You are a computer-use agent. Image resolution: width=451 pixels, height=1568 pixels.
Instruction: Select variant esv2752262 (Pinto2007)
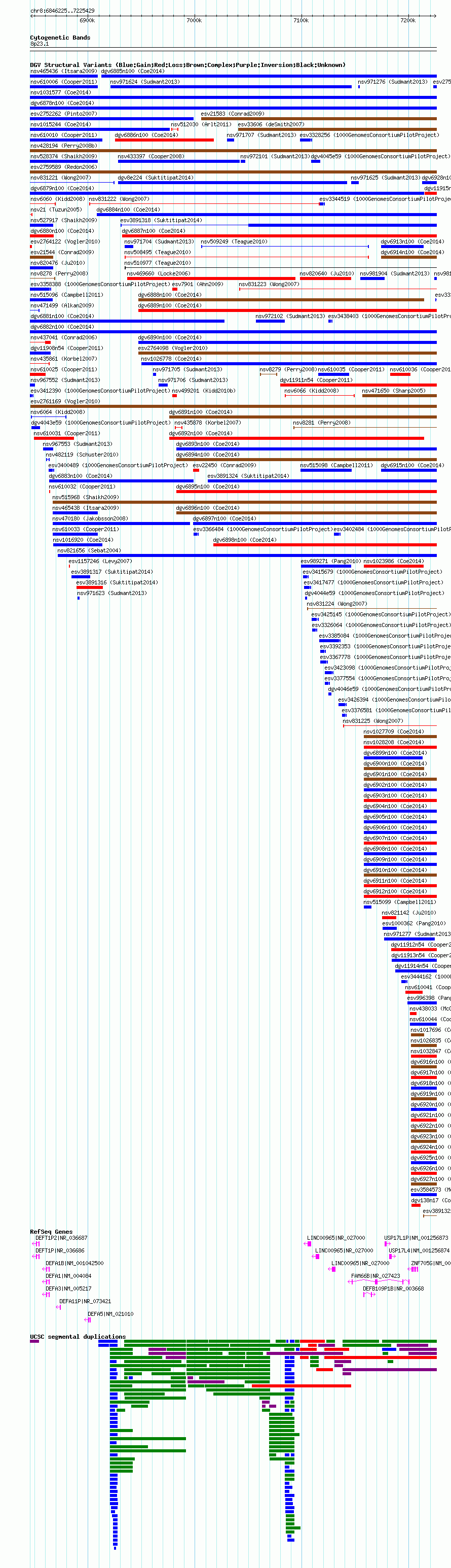point(64,114)
